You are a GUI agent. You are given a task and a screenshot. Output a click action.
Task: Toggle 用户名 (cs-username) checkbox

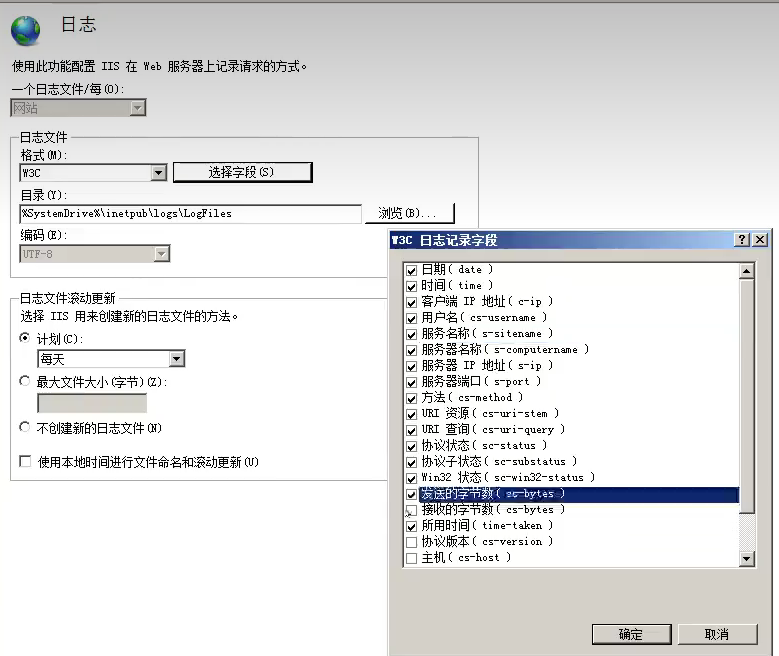click(x=411, y=319)
